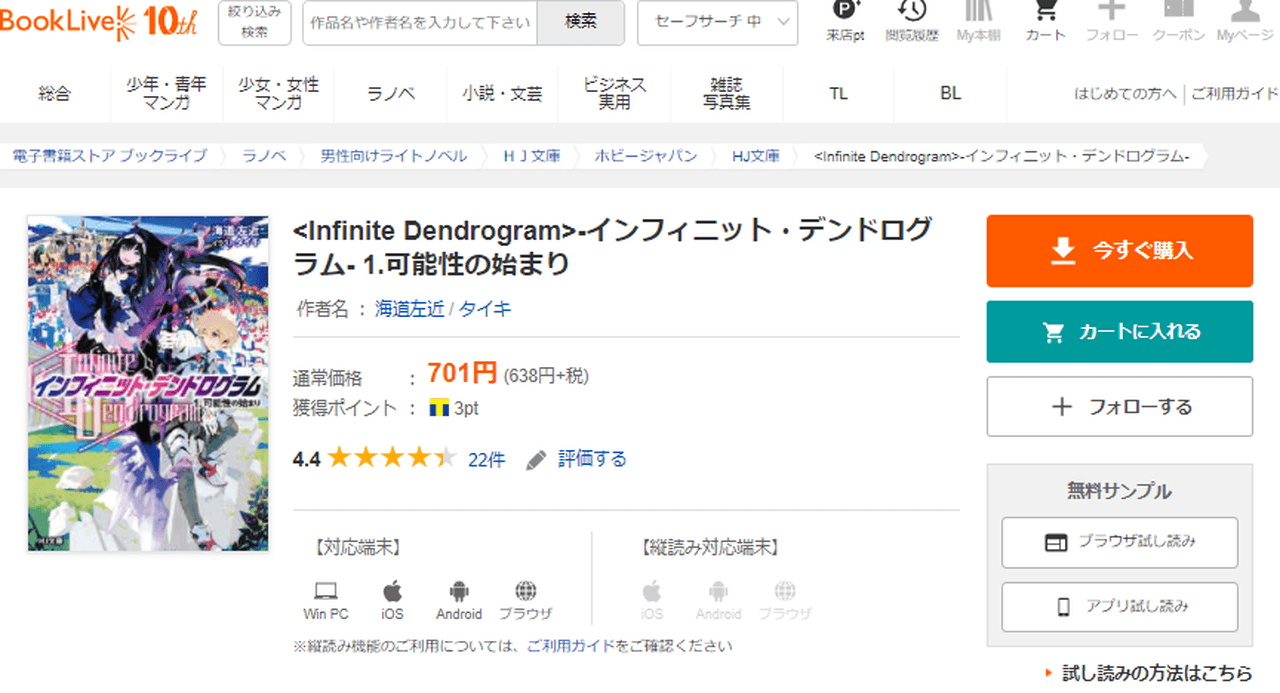This screenshot has height=693, width=1280.
Task: Click the search input field
Action: tap(420, 22)
